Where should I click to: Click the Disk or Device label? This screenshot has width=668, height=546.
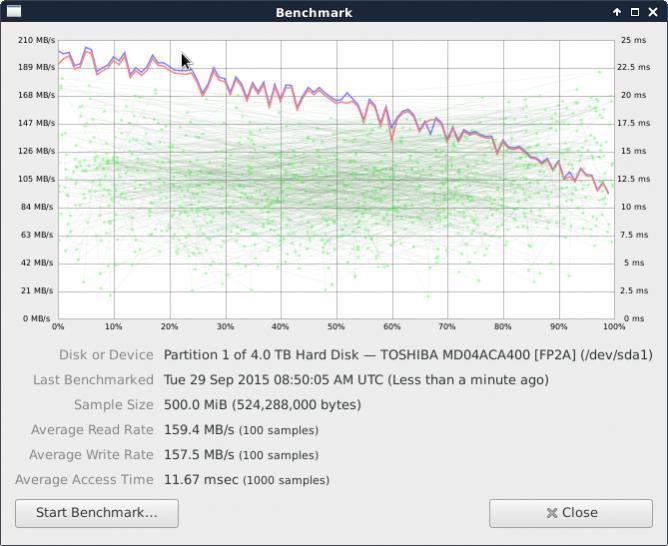click(x=106, y=355)
